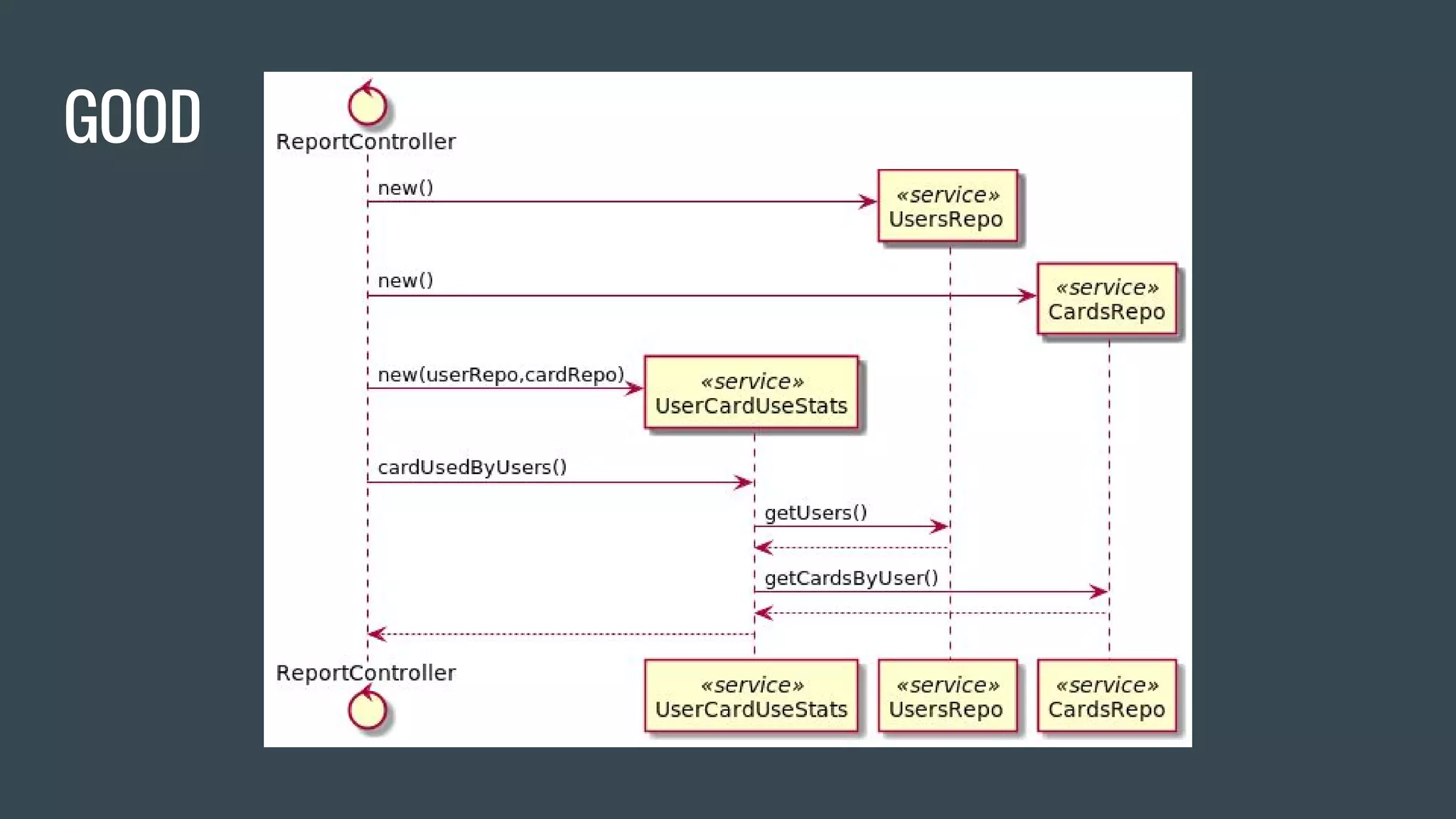Click the bottom UserCardUseStats service box
Screen dimensions: 1456x819
click(x=751, y=697)
